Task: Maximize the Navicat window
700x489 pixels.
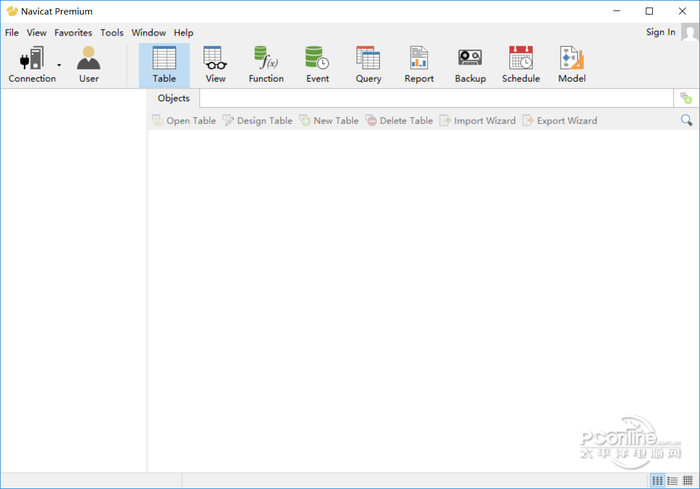Action: [x=649, y=11]
